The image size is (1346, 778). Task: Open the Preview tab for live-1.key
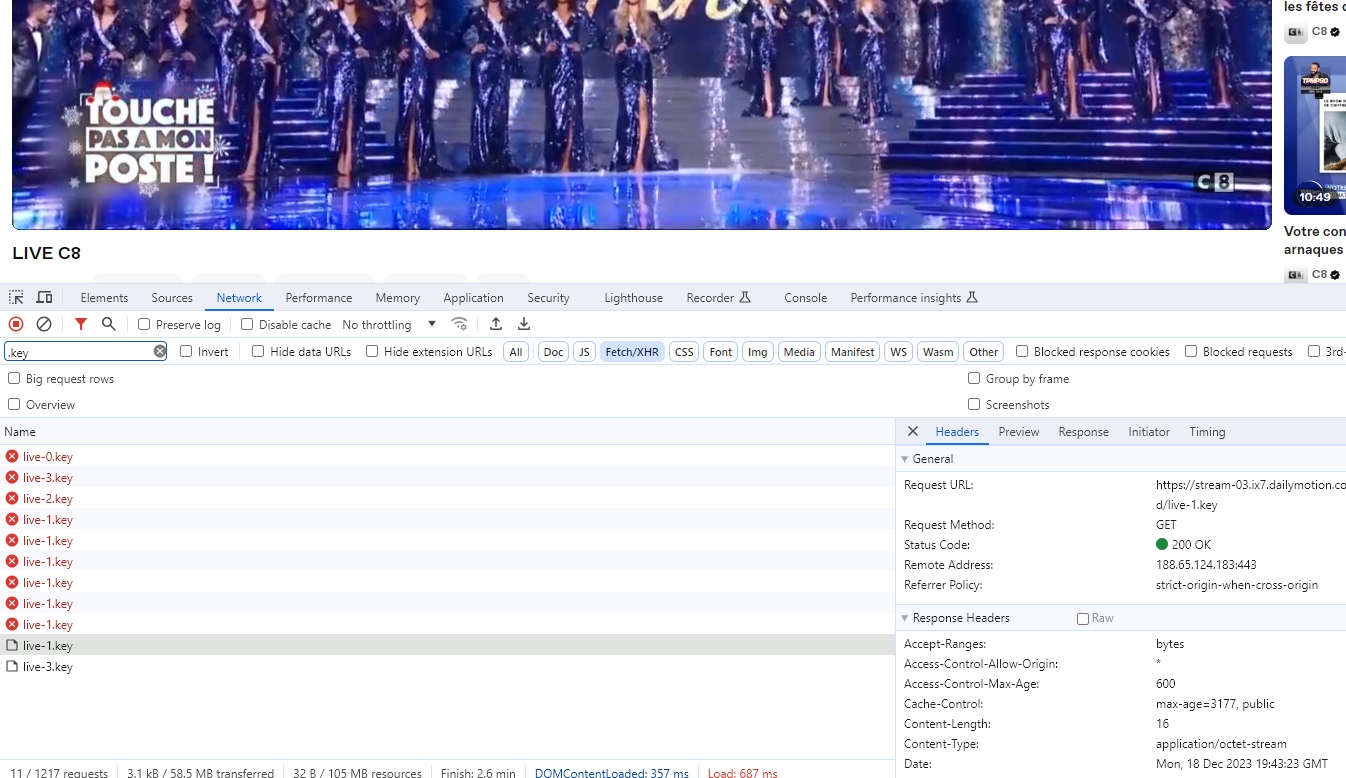1018,431
